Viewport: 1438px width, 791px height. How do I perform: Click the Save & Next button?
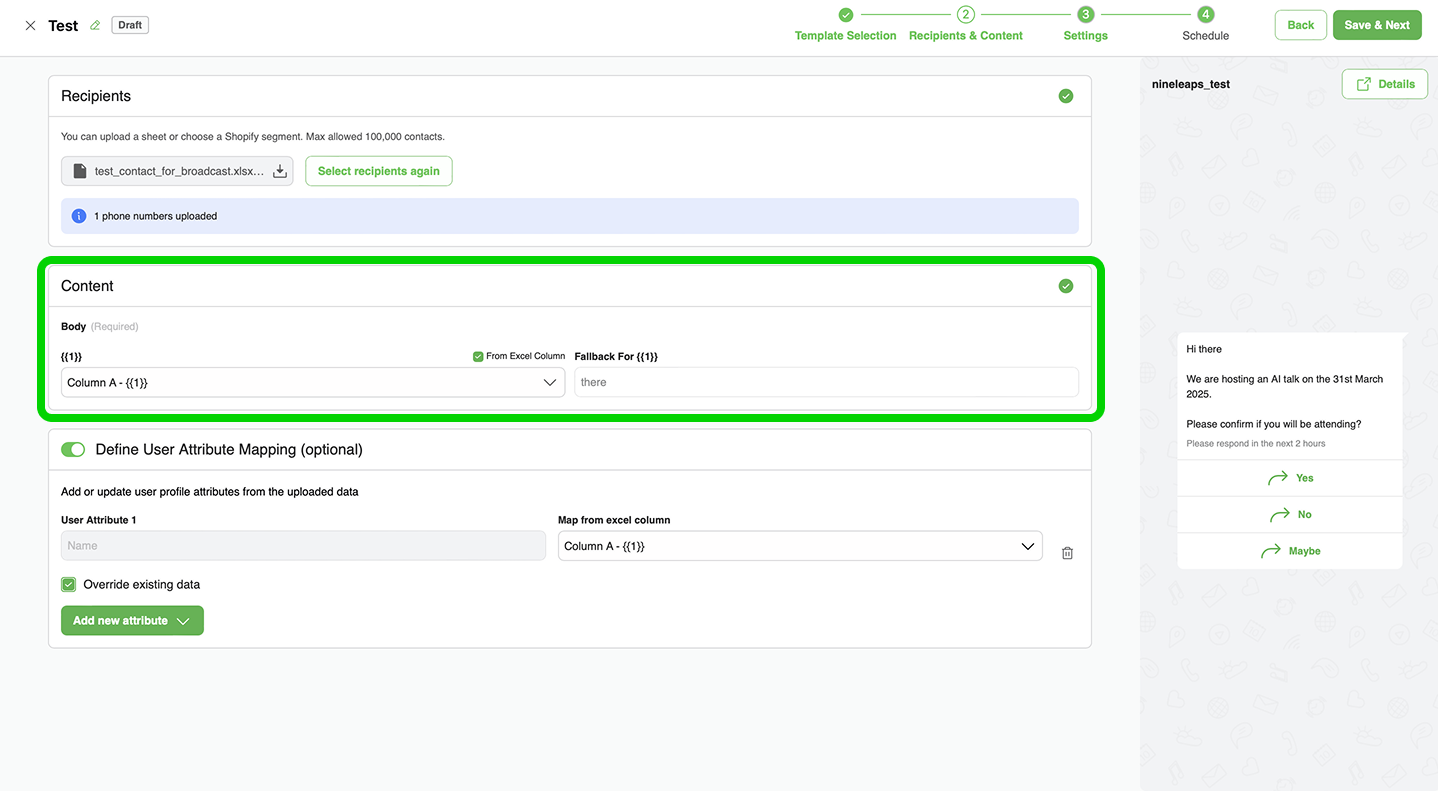point(1376,25)
